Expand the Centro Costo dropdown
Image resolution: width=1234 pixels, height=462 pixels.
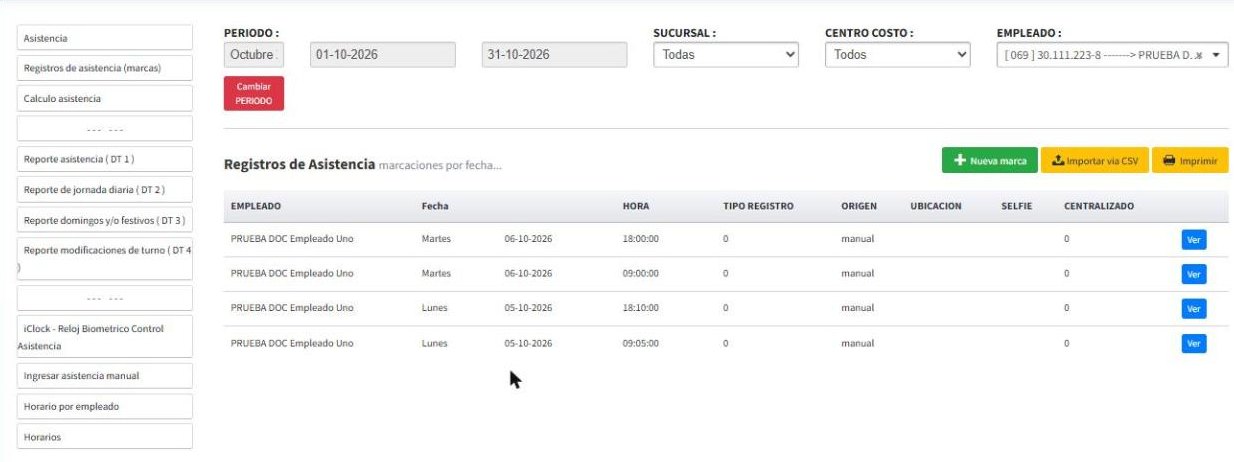[x=898, y=55]
